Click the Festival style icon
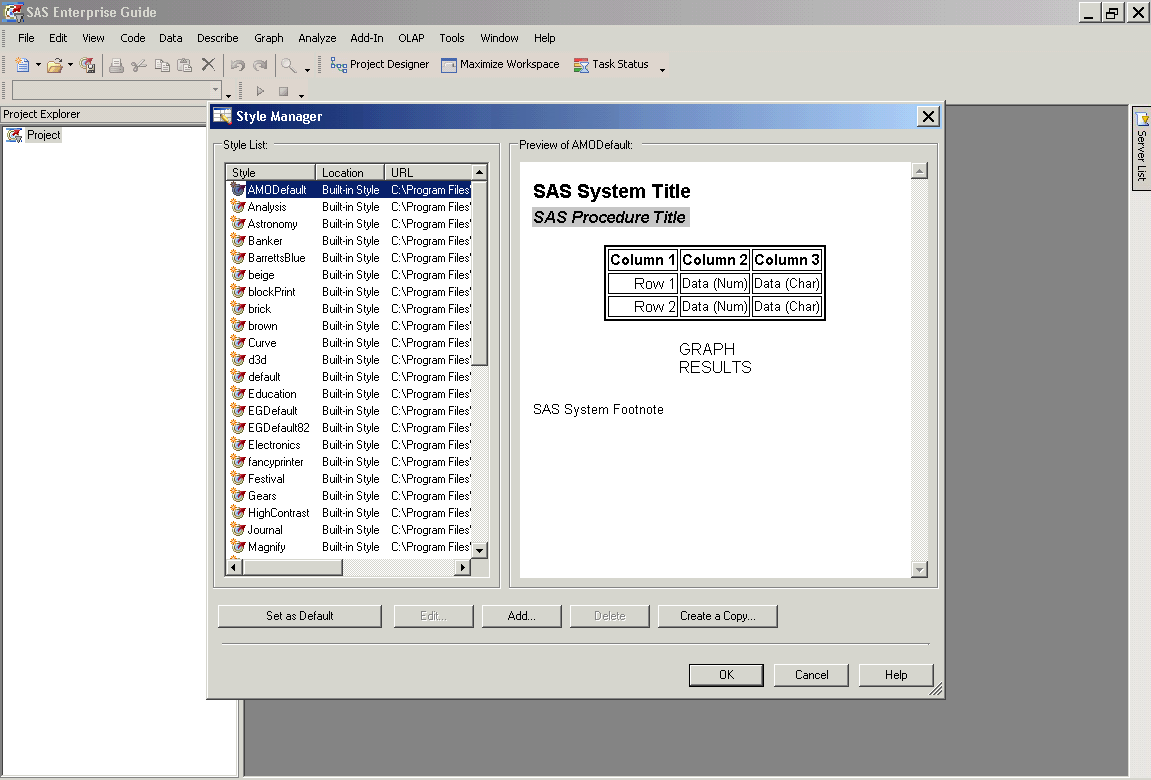The image size is (1151, 780). click(x=238, y=478)
